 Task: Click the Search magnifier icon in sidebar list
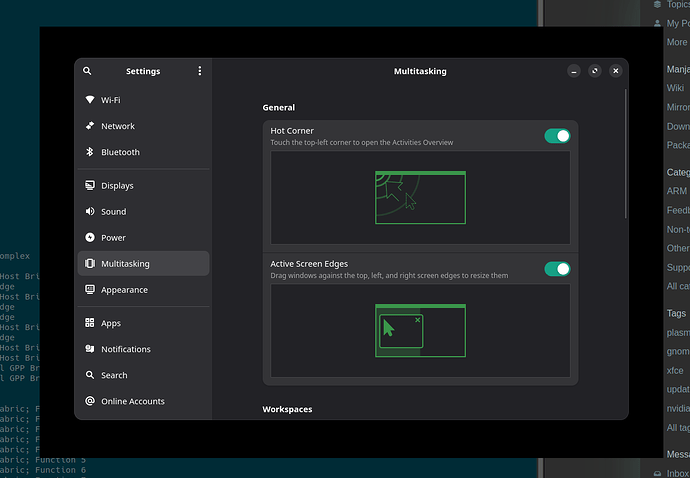click(x=90, y=375)
